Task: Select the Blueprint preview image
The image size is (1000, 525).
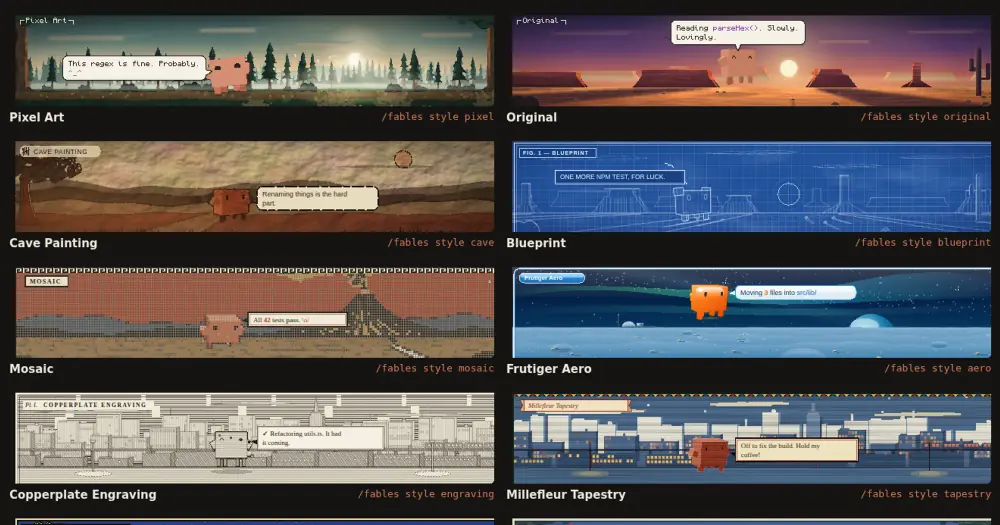Action: [x=752, y=186]
